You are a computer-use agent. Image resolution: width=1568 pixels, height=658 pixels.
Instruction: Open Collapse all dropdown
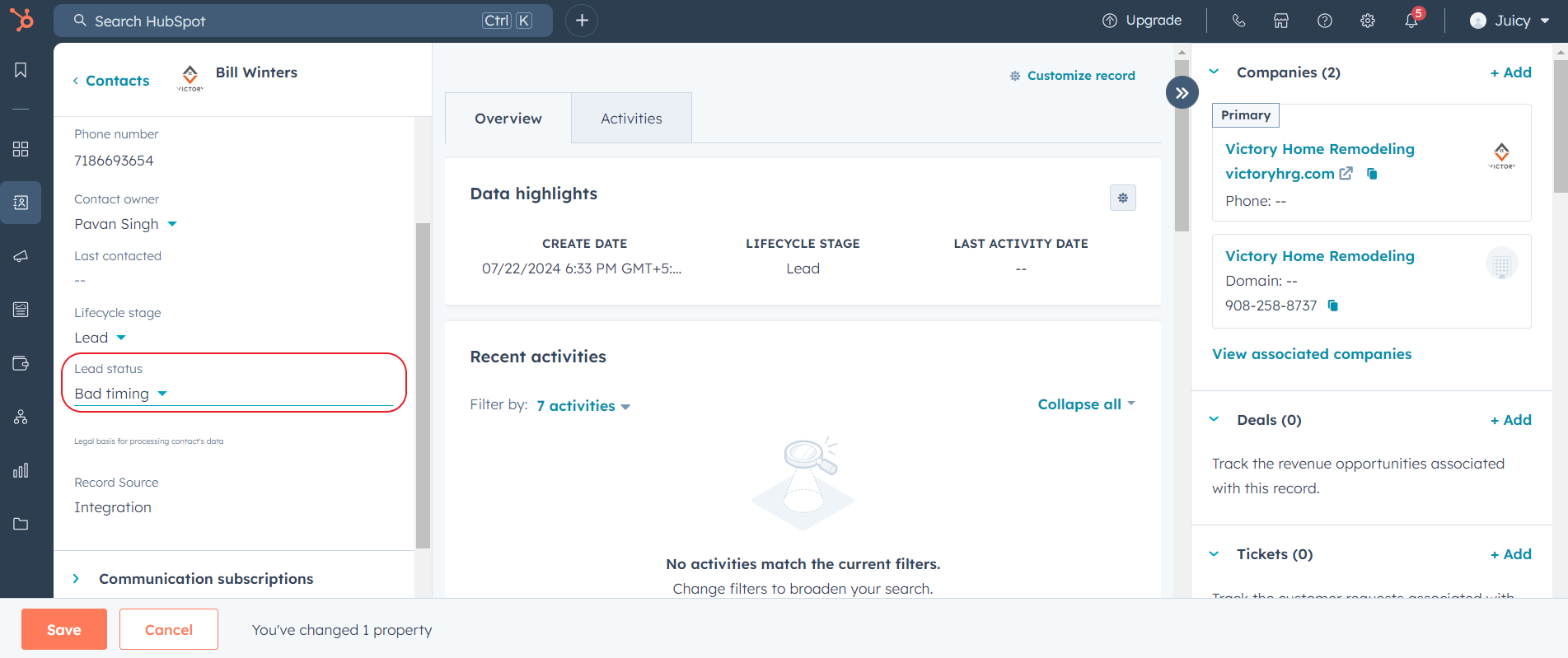[x=1086, y=404]
